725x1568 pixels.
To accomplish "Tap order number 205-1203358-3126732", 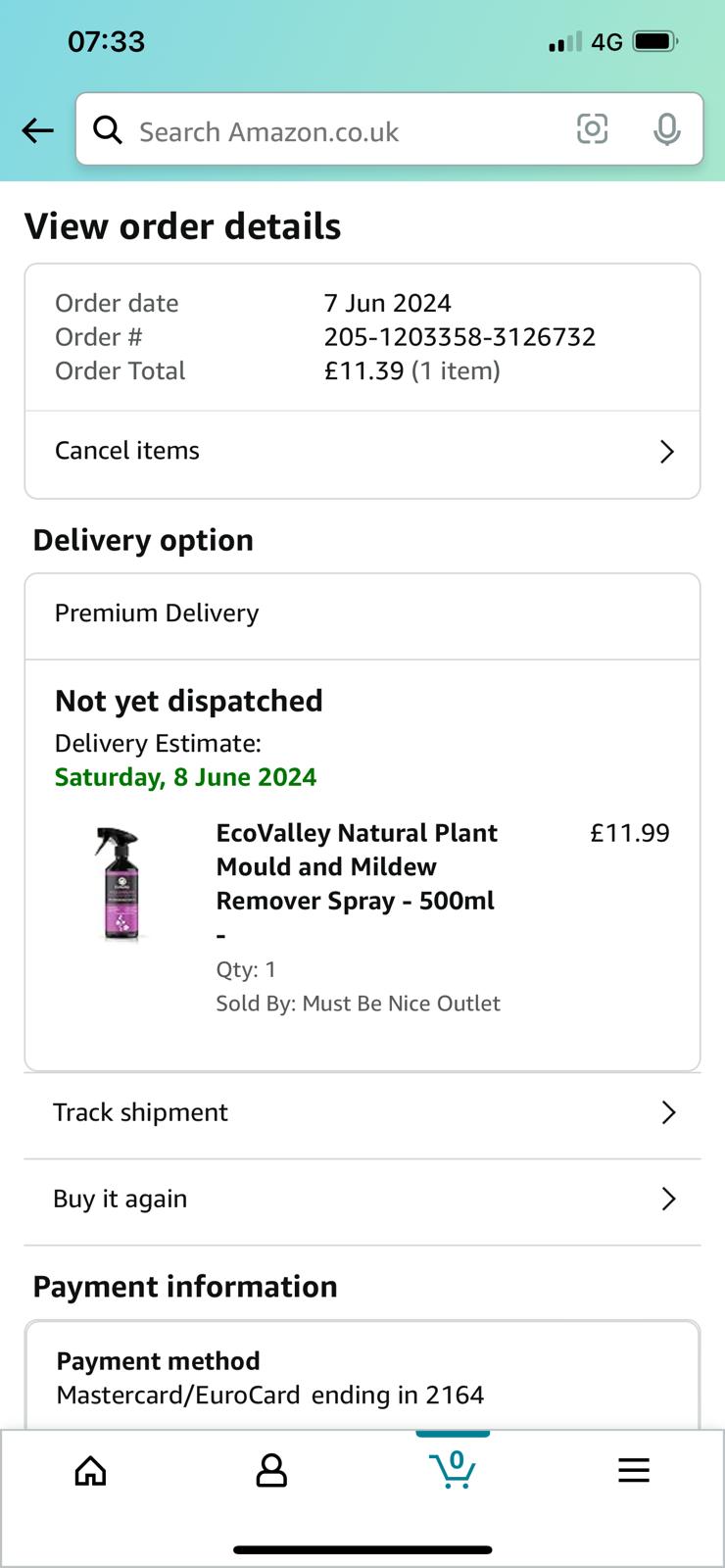I will click(x=459, y=337).
